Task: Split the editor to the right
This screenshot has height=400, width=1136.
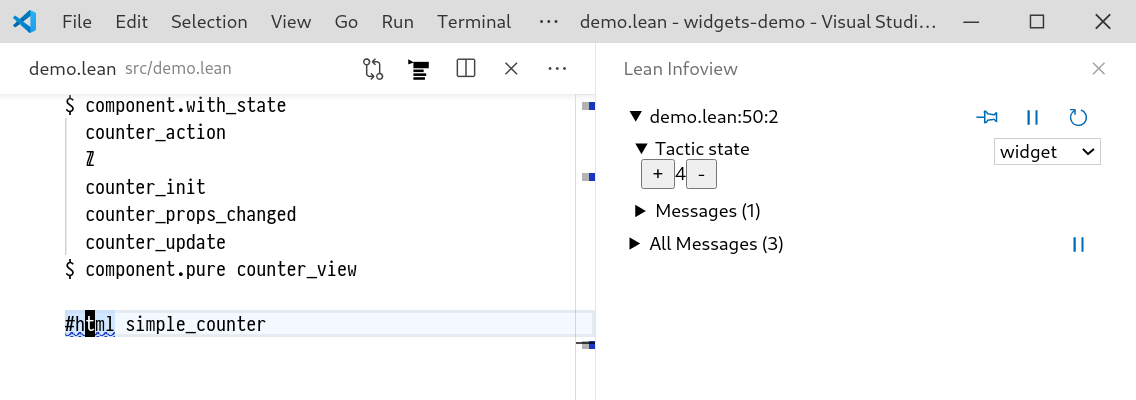Action: click(x=465, y=69)
